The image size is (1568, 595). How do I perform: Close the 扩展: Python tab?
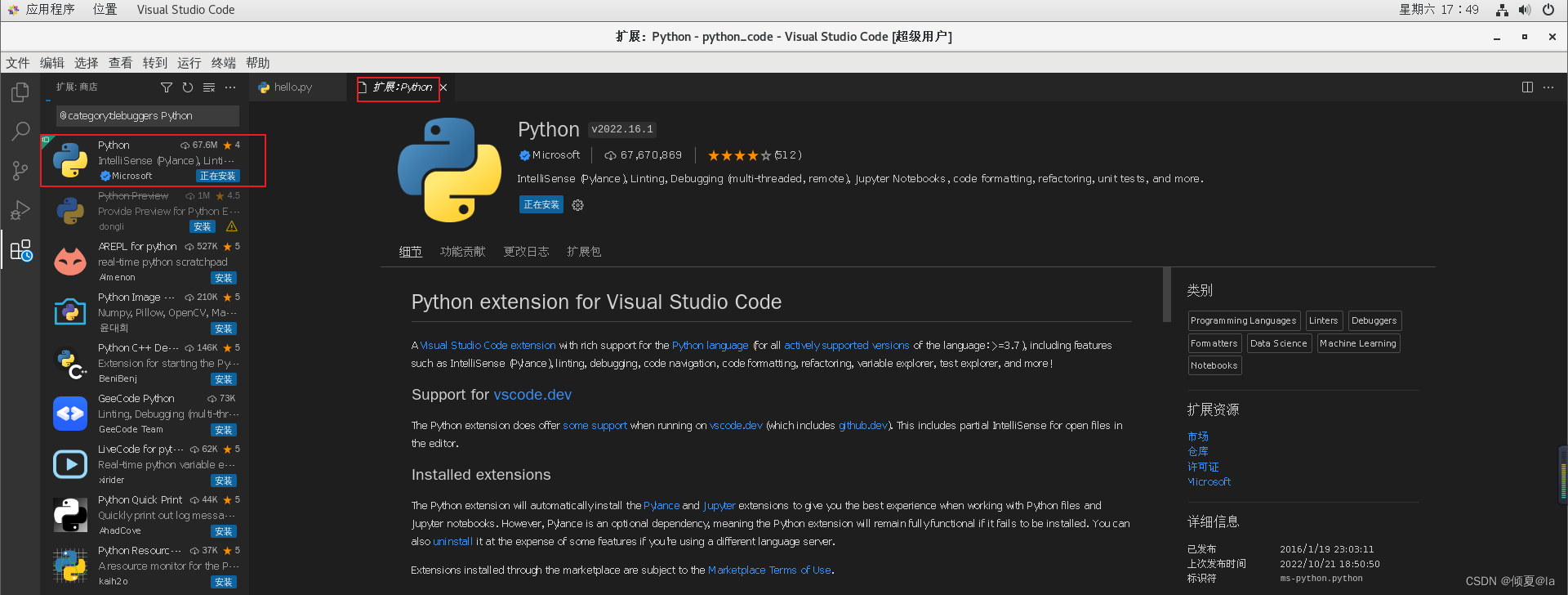coord(443,87)
